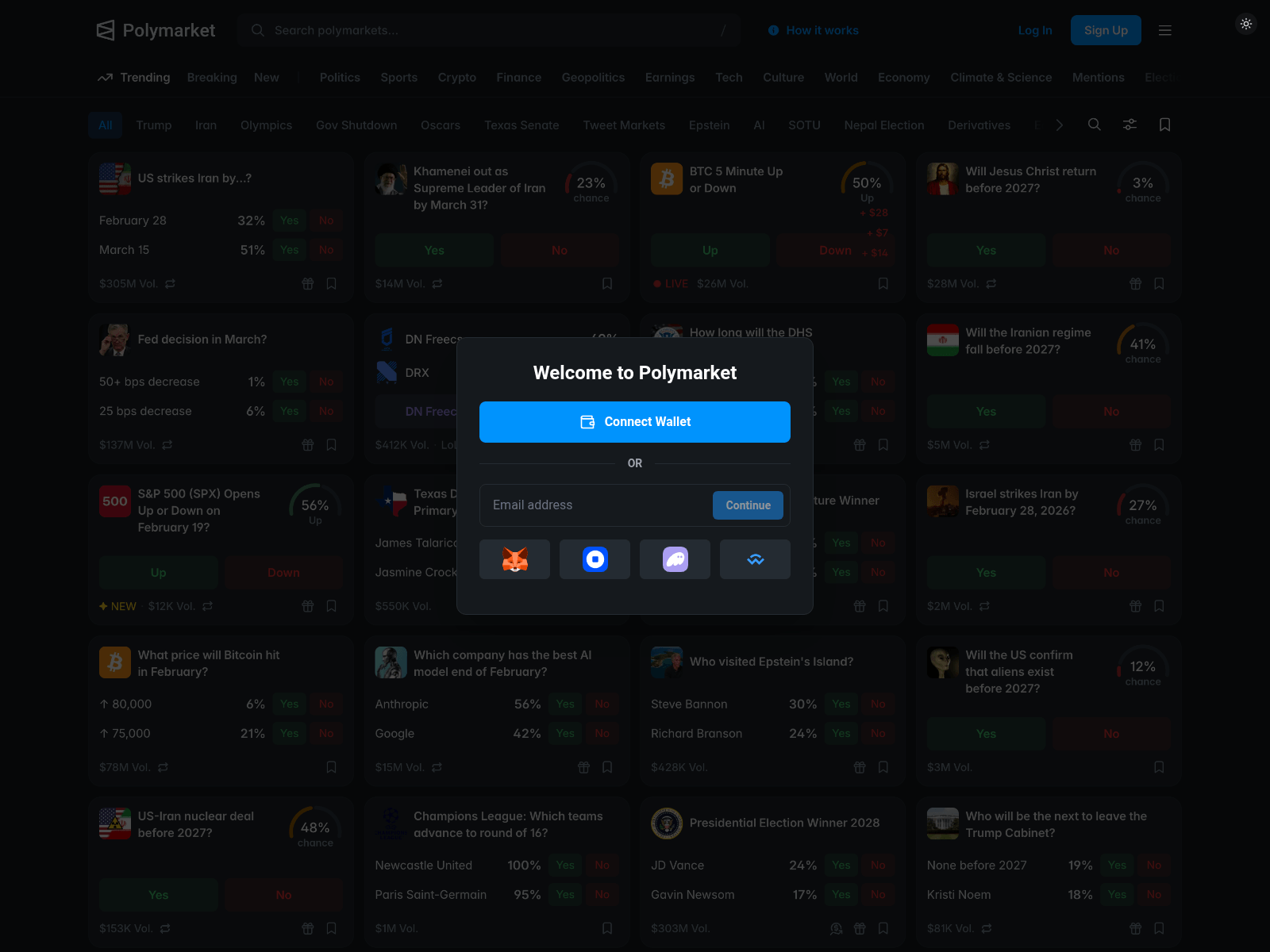
Task: Bookmark the S&P 500 Opens market
Action: point(332,605)
